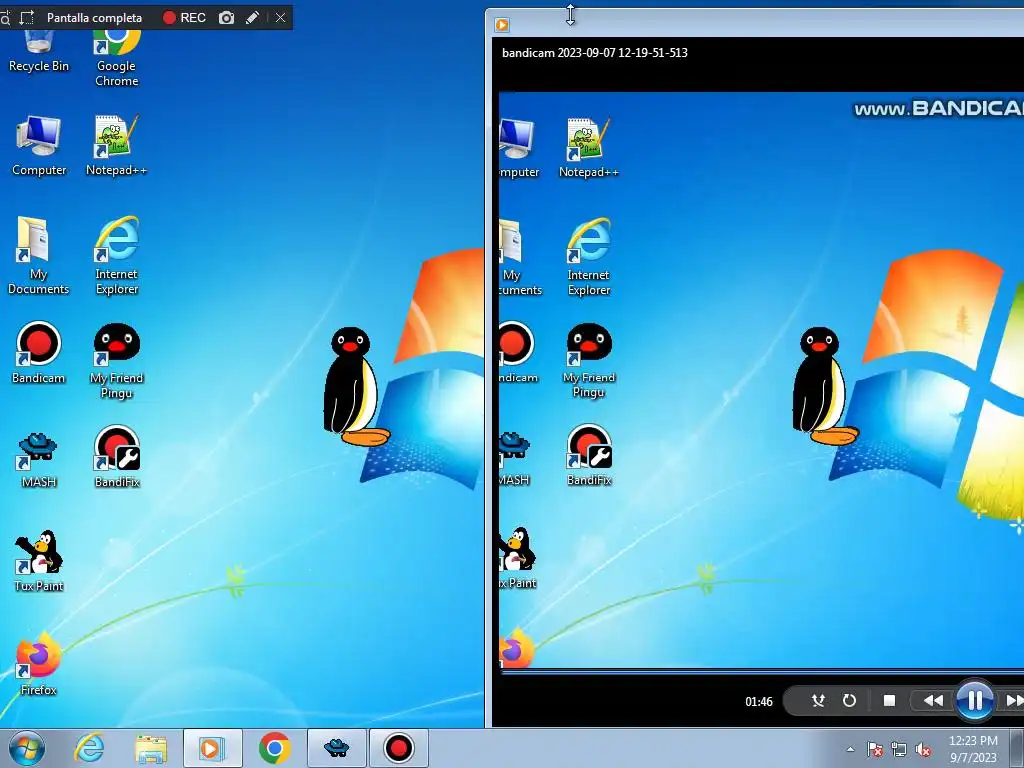This screenshot has height=768, width=1024.
Task: Select the Google Chrome desktop shortcut
Action: click(x=116, y=59)
